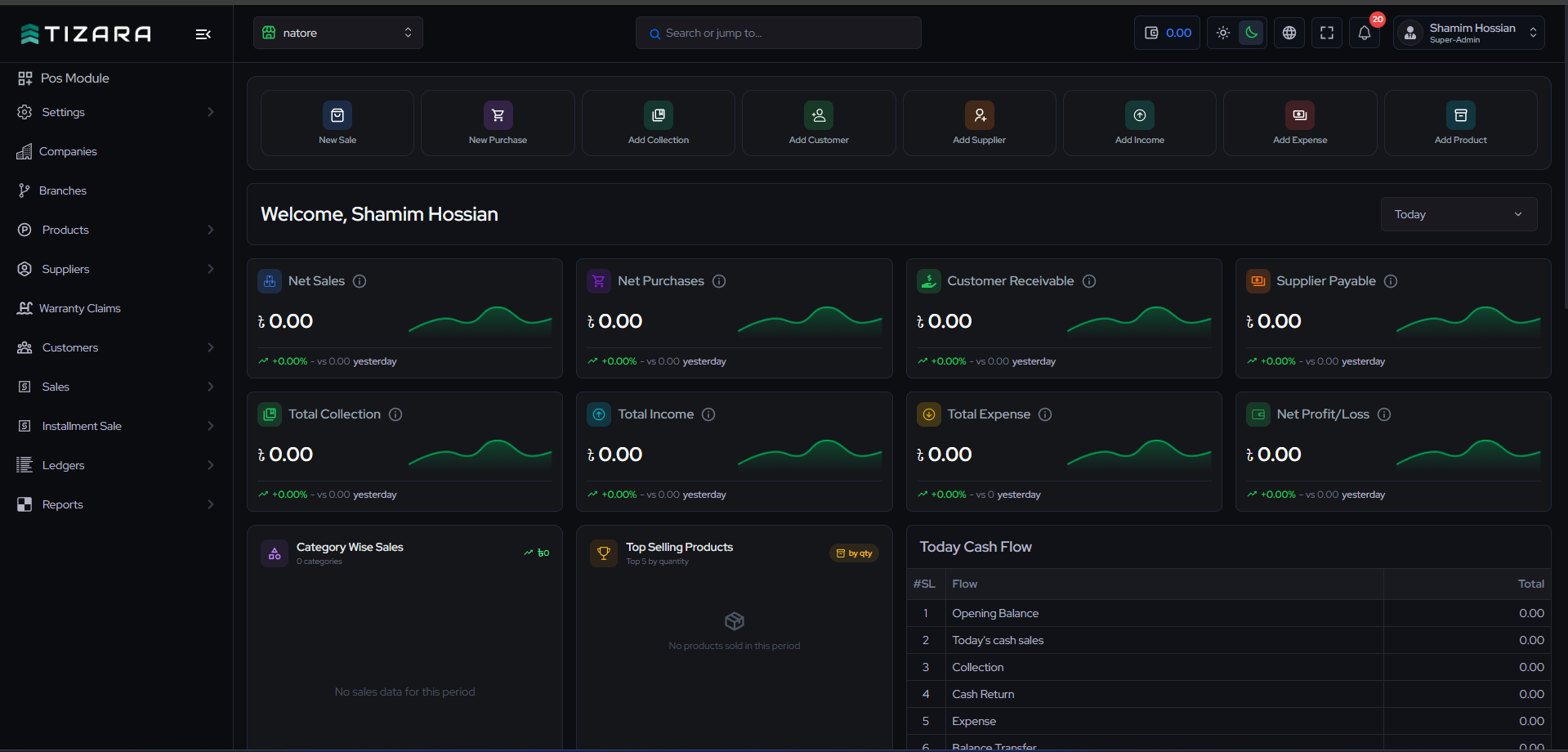Open the Today period dropdown
1568x752 pixels.
1459,214
